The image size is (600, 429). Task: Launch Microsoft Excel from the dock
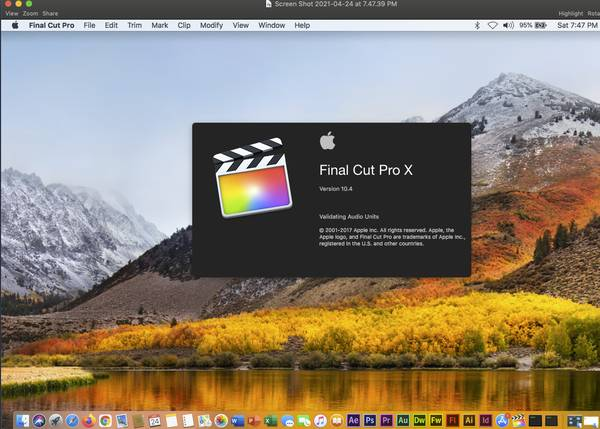[x=270, y=421]
